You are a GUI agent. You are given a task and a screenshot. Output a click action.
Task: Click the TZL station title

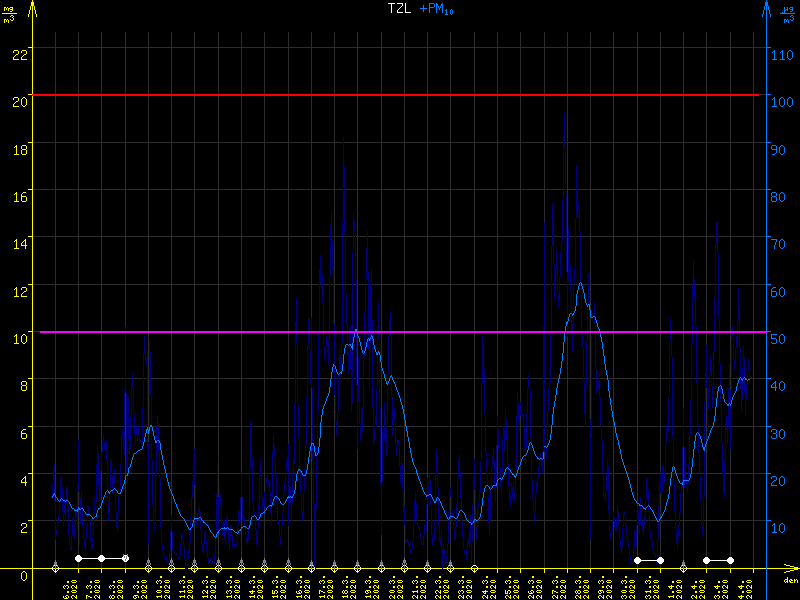coord(399,8)
